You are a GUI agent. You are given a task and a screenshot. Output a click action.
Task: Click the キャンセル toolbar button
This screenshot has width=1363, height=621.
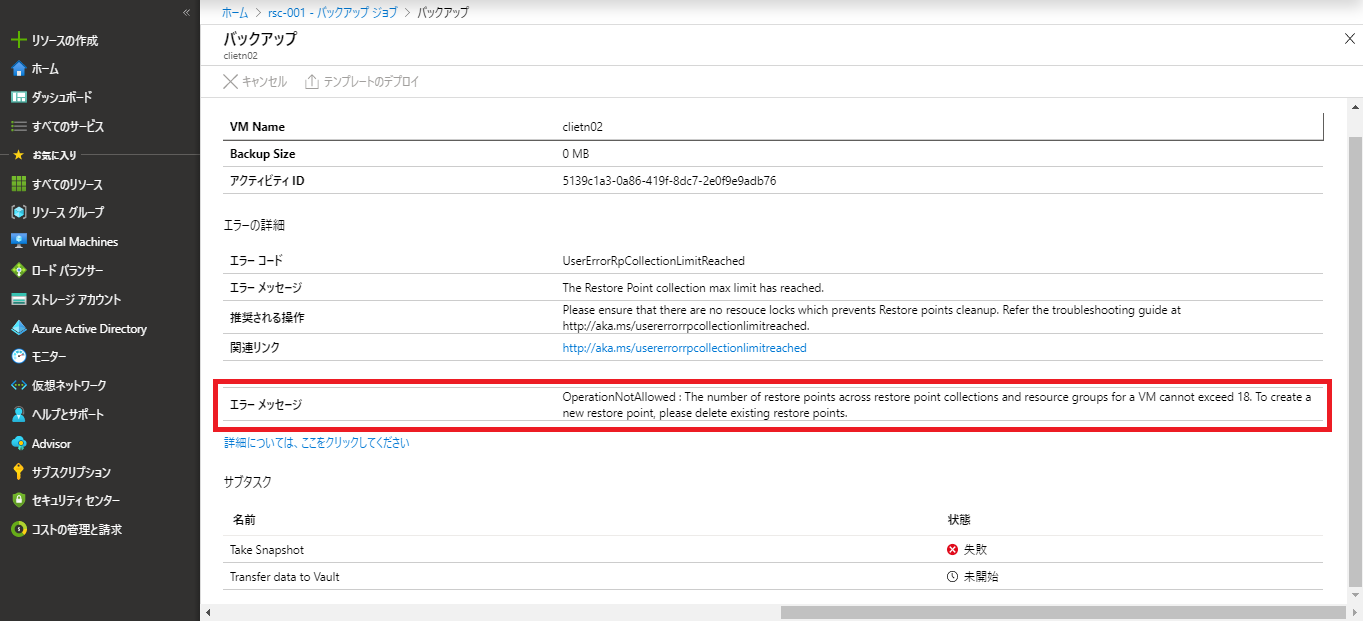point(254,81)
